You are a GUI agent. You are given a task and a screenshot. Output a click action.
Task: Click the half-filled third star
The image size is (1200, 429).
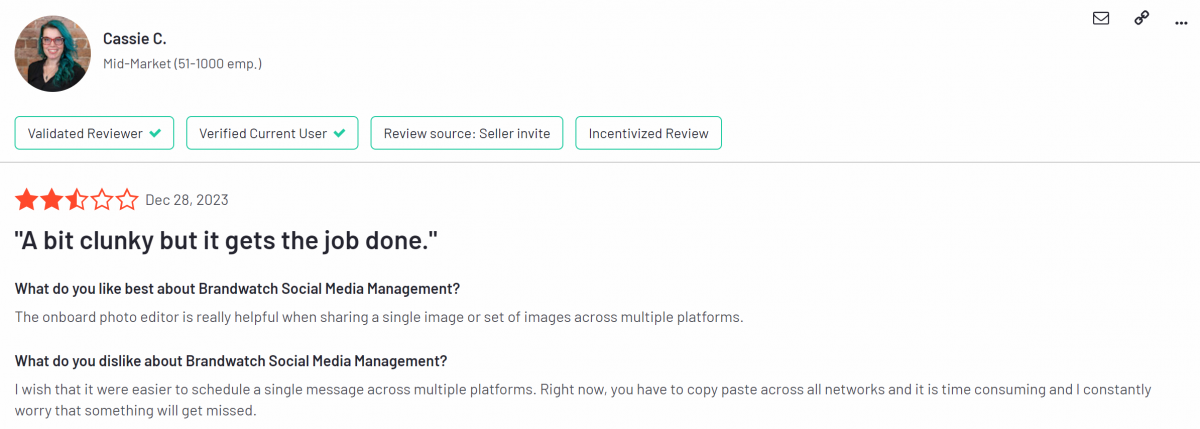coord(77,200)
